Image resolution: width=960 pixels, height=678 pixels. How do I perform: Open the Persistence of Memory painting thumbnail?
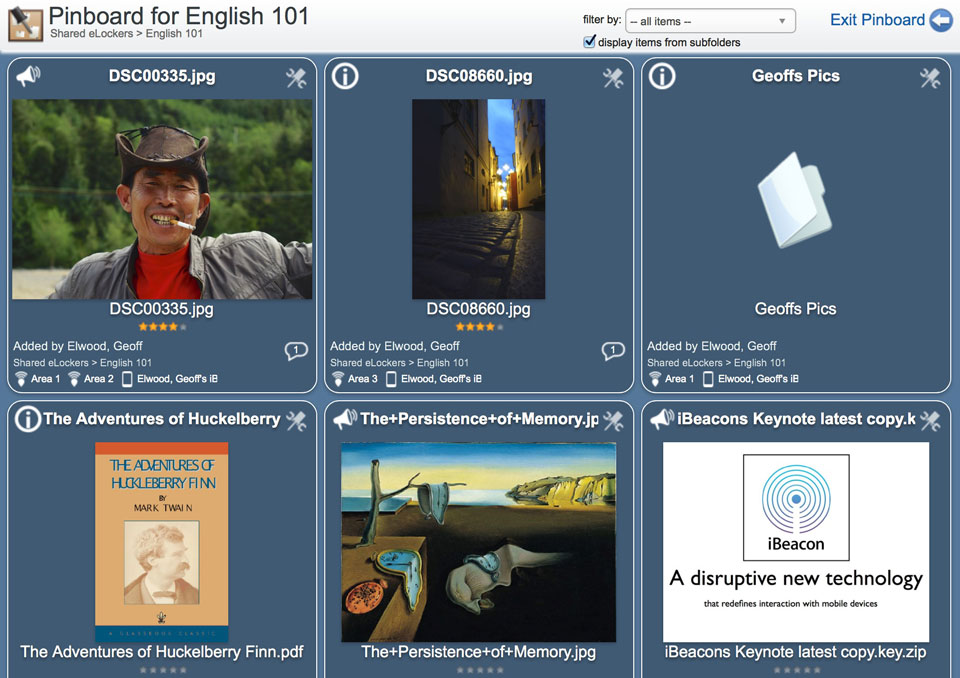click(x=479, y=542)
